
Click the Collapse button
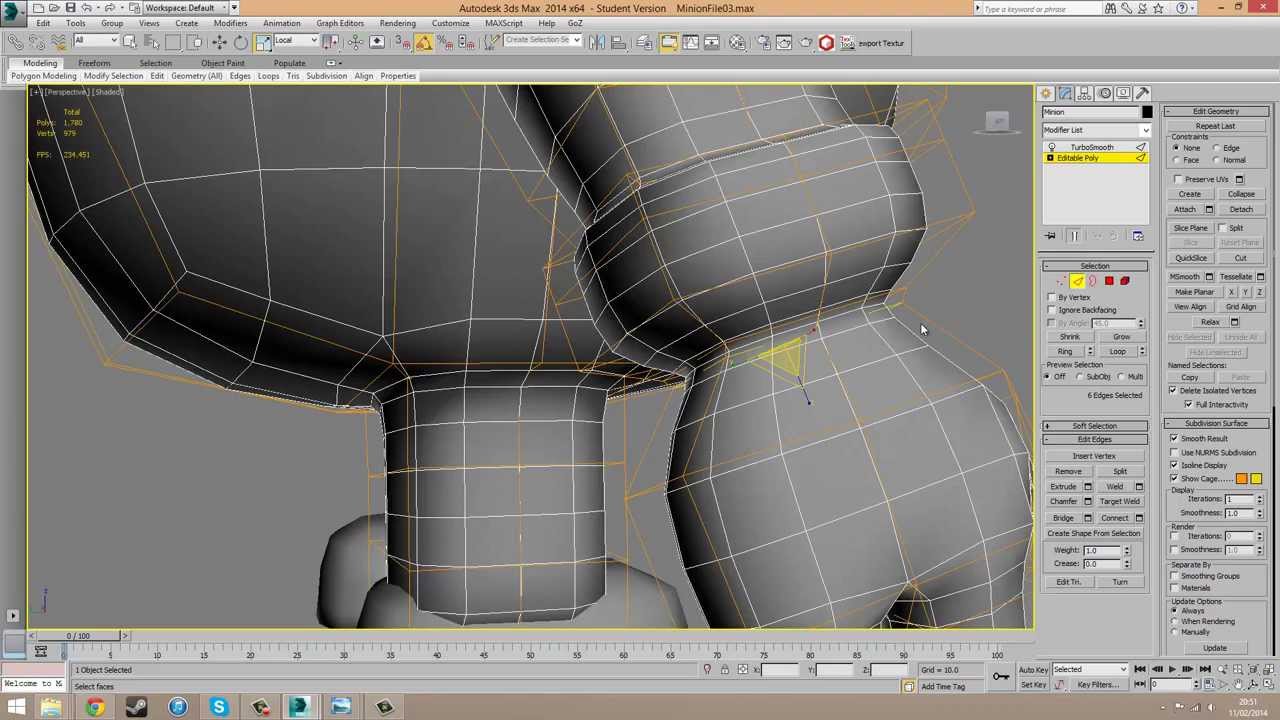click(x=1241, y=195)
